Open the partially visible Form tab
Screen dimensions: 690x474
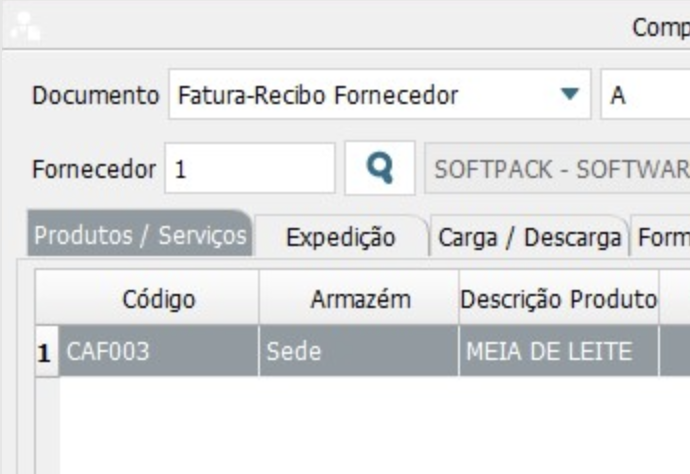(x=661, y=238)
